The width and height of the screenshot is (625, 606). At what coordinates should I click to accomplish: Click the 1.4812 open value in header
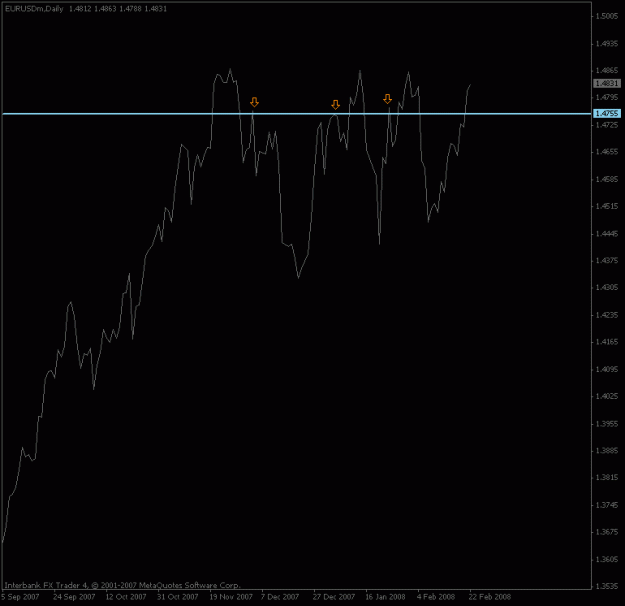coord(80,9)
